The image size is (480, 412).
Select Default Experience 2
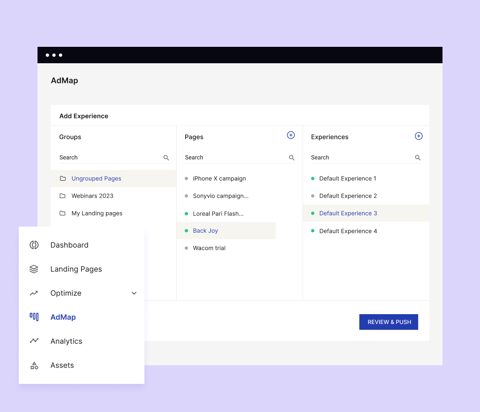(348, 196)
